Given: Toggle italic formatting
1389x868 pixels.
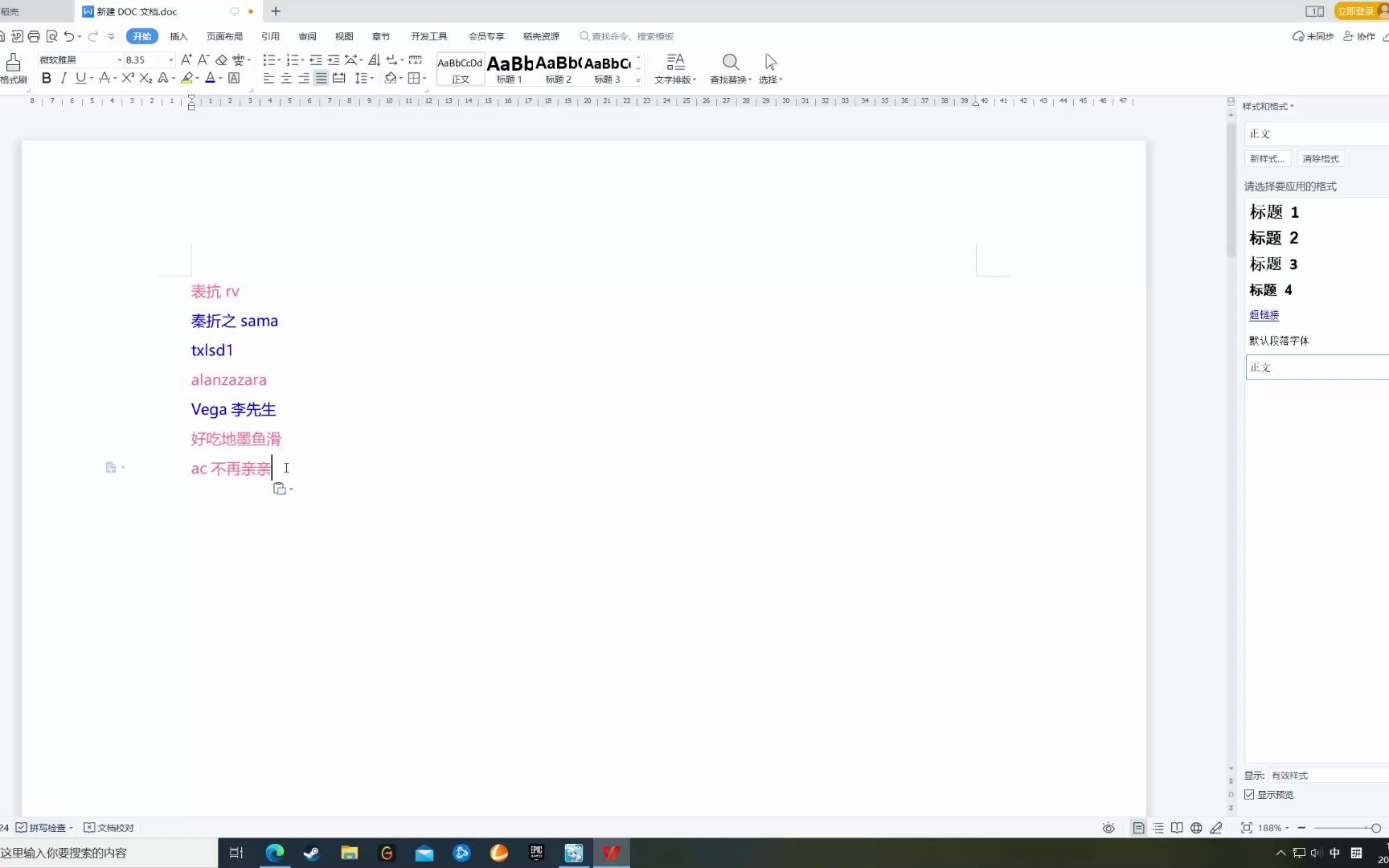Looking at the screenshot, I should 63,78.
